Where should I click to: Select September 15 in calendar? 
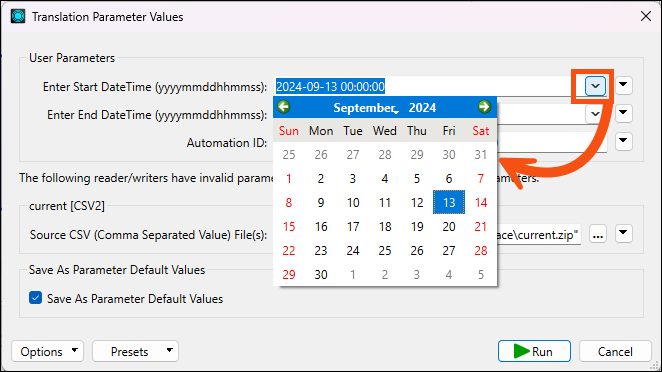tap(289, 227)
